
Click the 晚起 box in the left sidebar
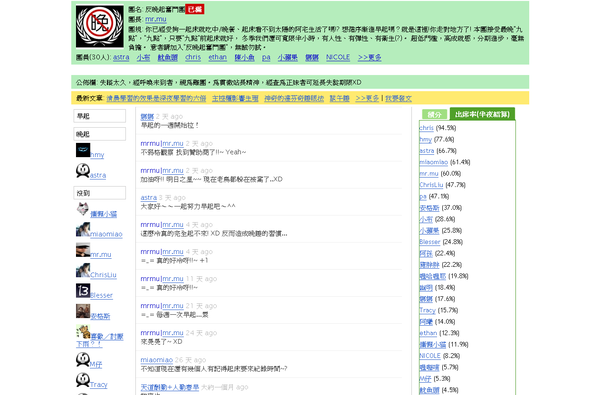[x=99, y=134]
